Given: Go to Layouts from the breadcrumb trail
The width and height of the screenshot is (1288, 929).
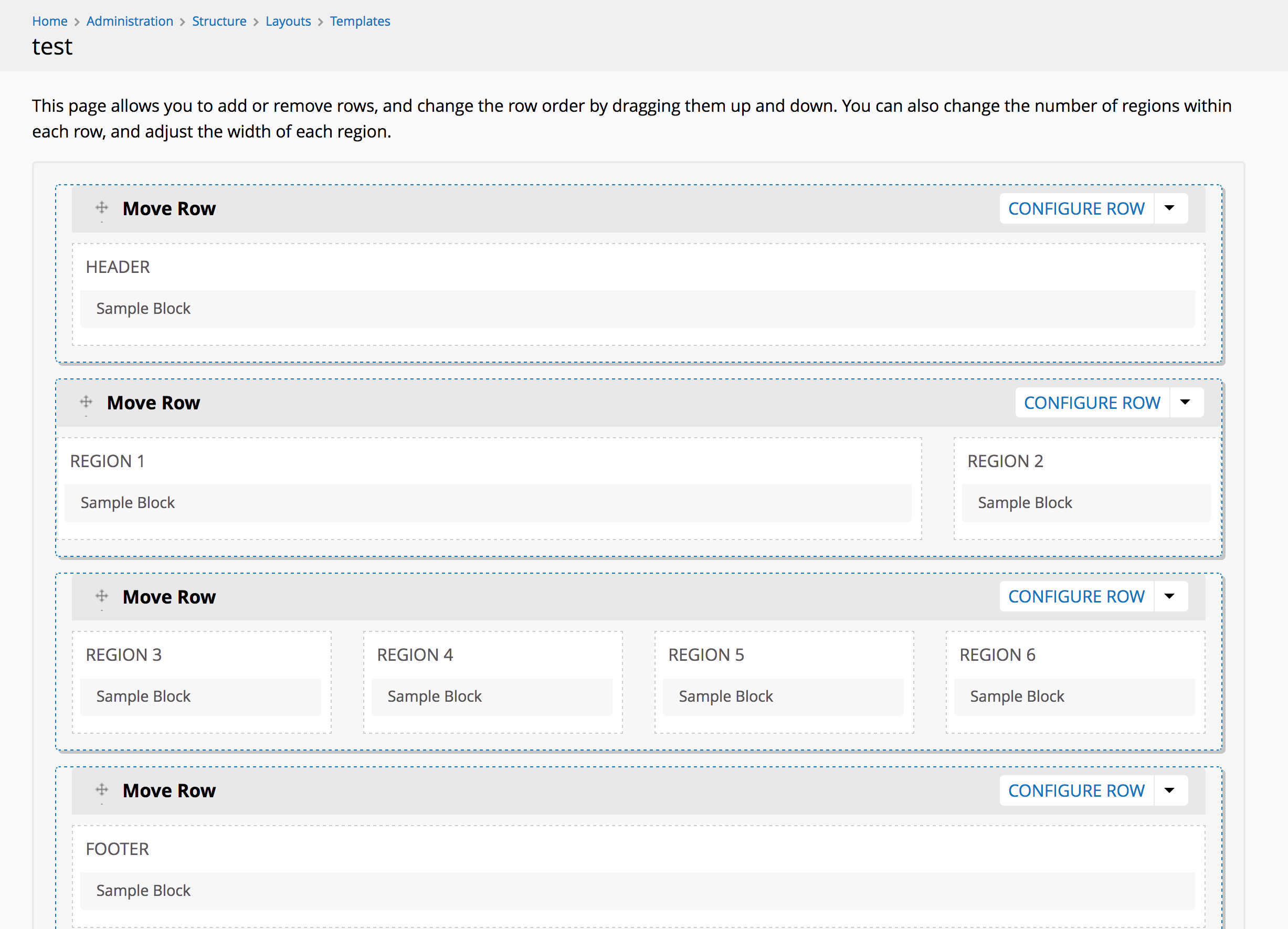Looking at the screenshot, I should [288, 21].
